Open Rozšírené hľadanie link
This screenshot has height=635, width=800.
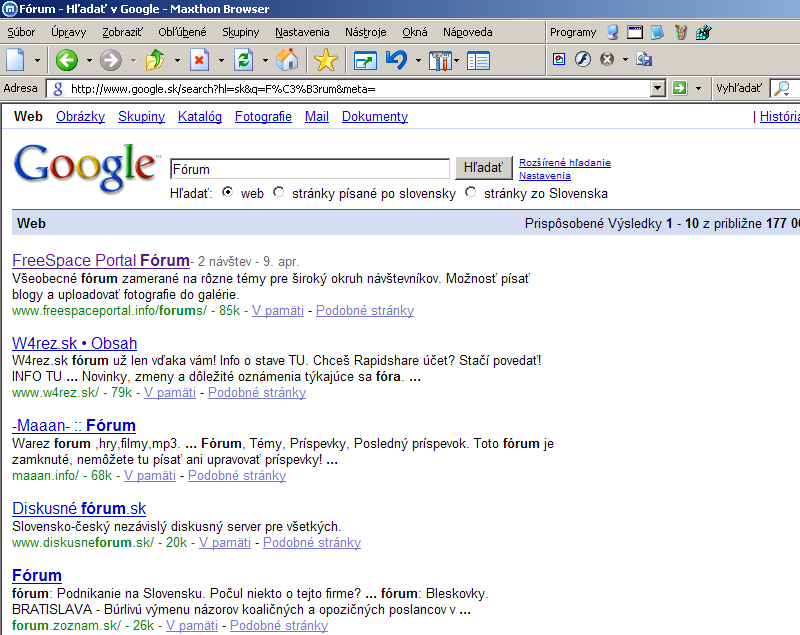(x=565, y=162)
